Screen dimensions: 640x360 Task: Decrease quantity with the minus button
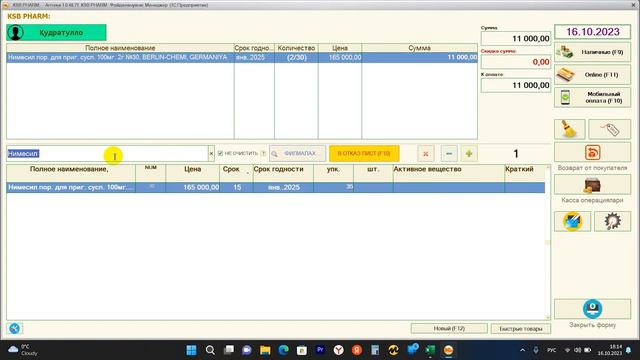coord(449,154)
